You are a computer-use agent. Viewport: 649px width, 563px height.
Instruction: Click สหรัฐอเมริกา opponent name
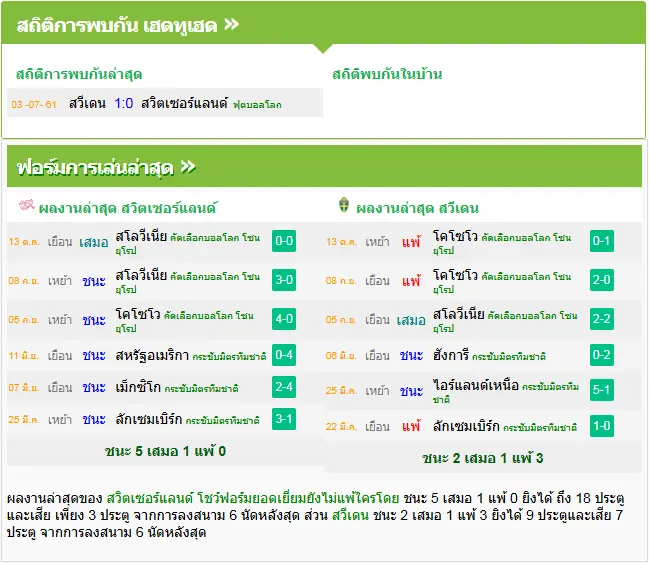152,355
